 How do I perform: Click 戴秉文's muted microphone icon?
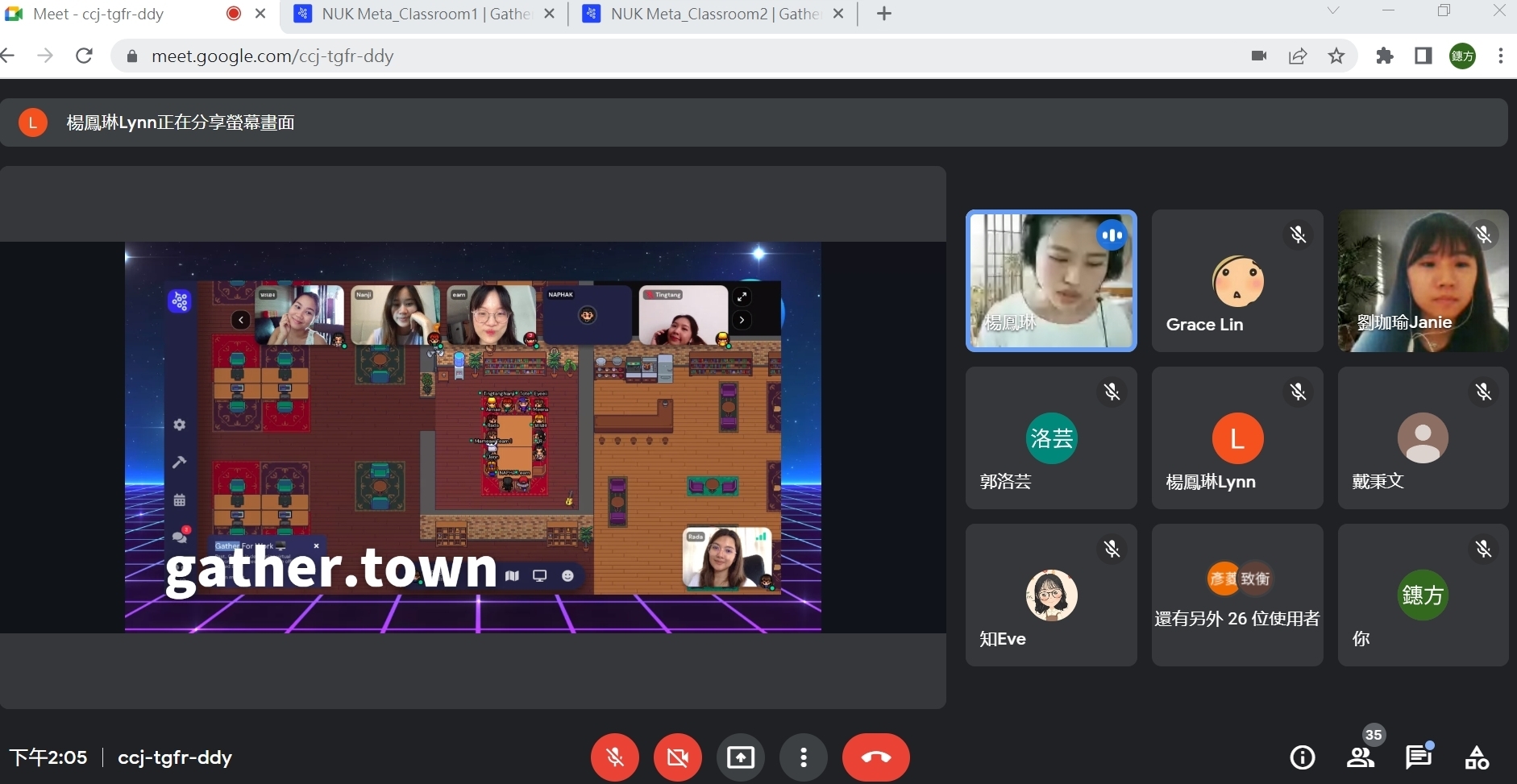[1483, 392]
